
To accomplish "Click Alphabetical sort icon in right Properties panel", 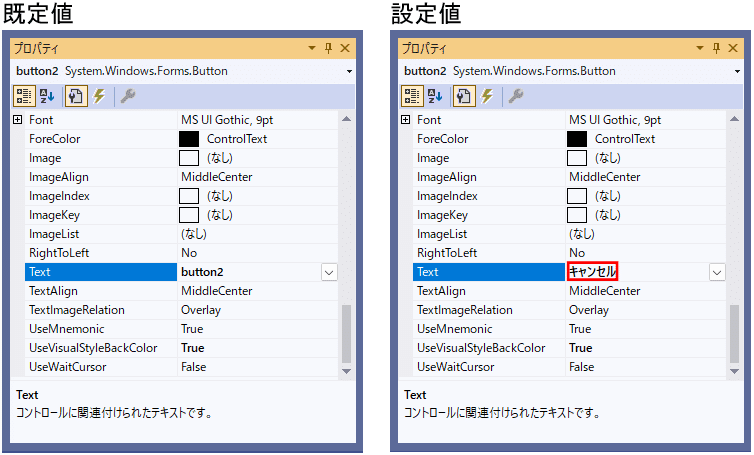I will 435,96.
